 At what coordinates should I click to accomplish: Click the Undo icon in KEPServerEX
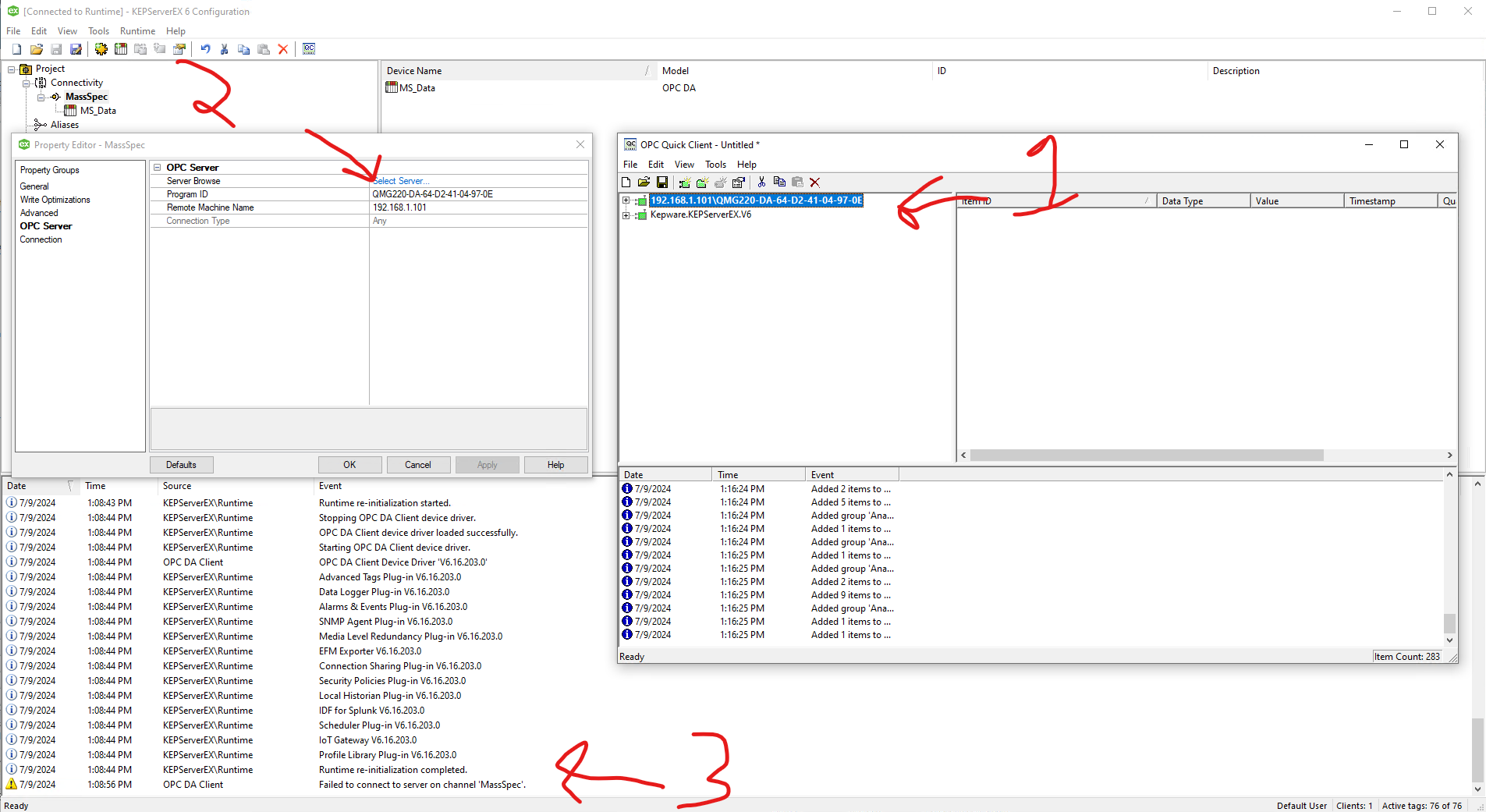pos(204,48)
